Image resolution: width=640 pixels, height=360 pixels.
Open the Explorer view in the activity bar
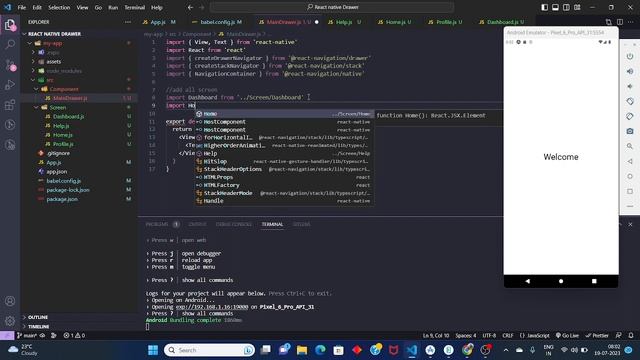(10, 25)
